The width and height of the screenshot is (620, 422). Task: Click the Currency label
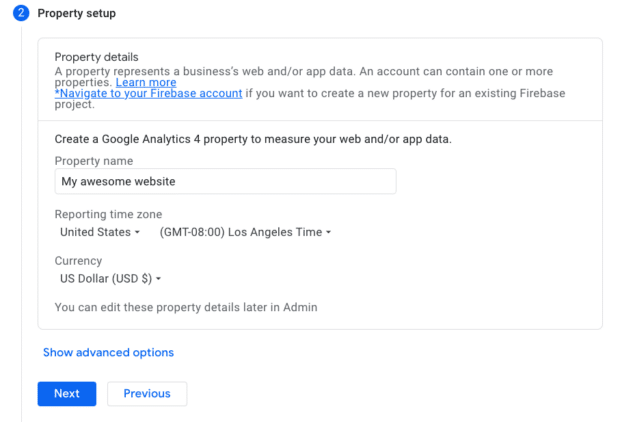pos(78,261)
